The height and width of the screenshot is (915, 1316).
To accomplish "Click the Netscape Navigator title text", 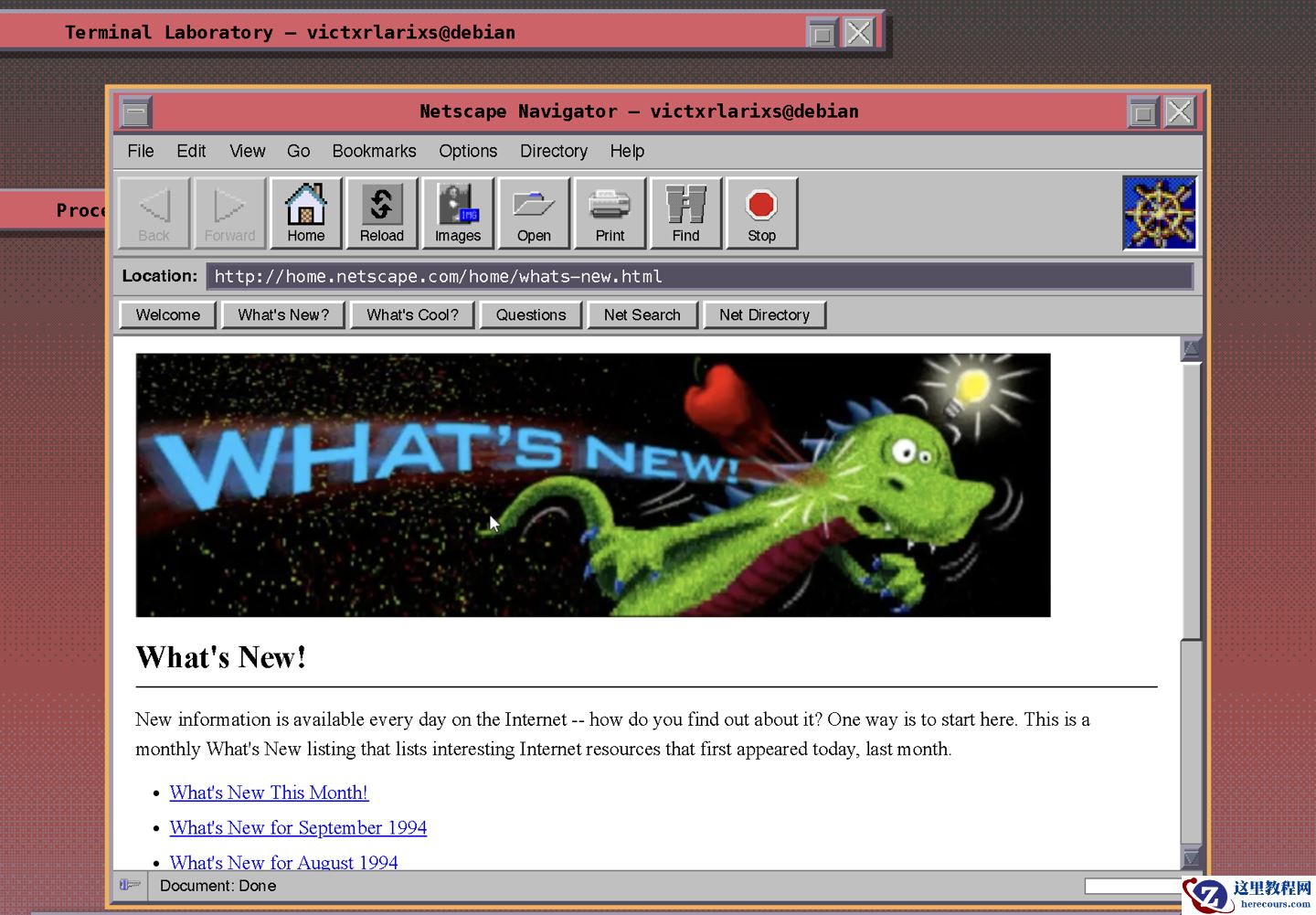I will (x=639, y=112).
